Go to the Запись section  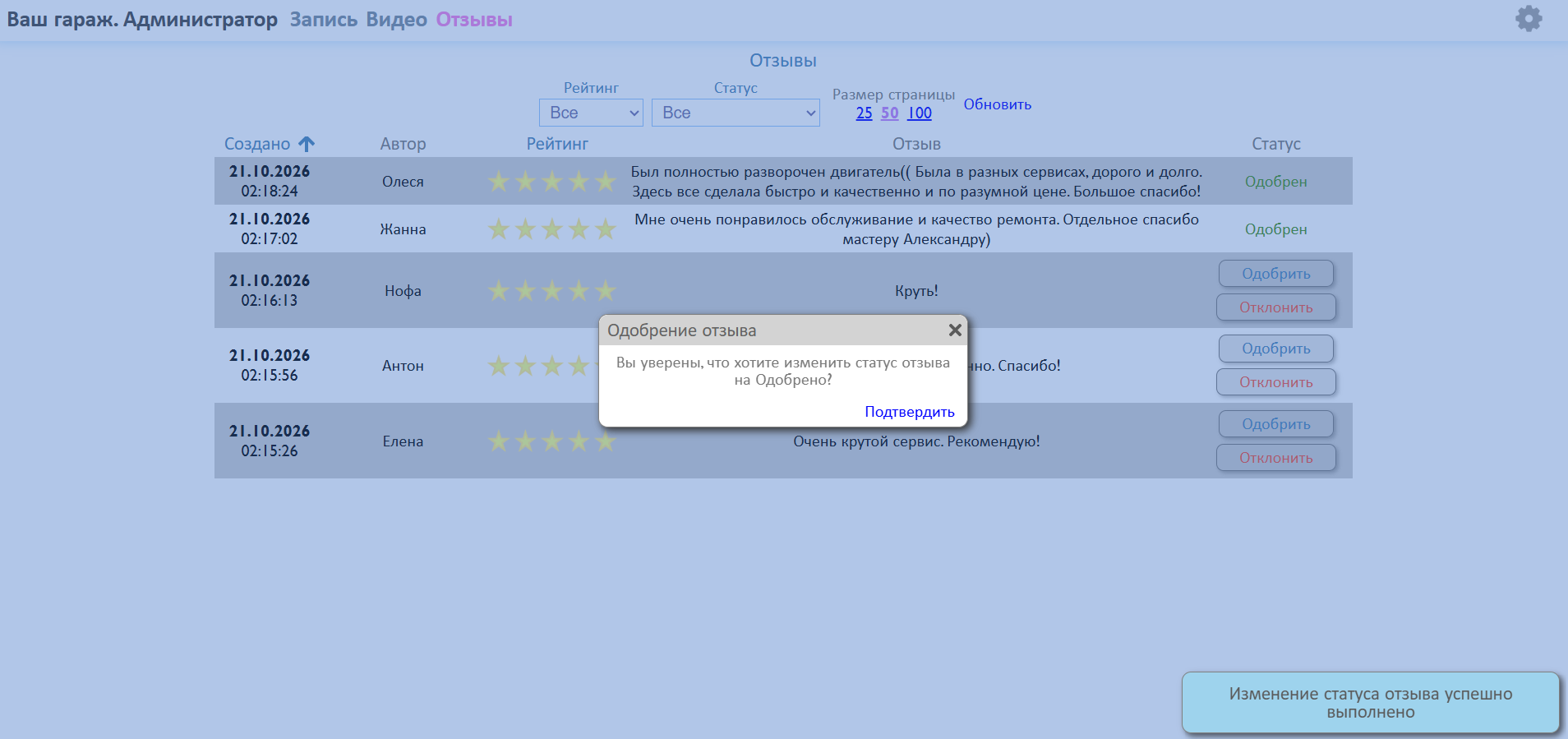pyautogui.click(x=324, y=20)
